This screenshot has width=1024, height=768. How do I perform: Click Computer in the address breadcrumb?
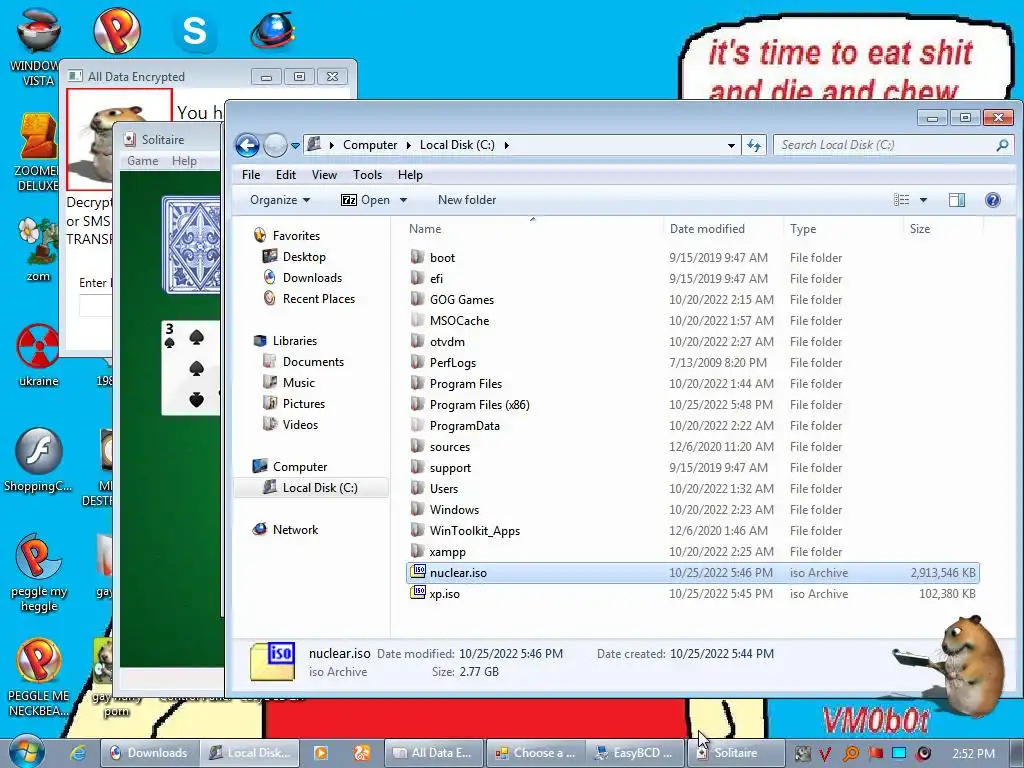370,145
